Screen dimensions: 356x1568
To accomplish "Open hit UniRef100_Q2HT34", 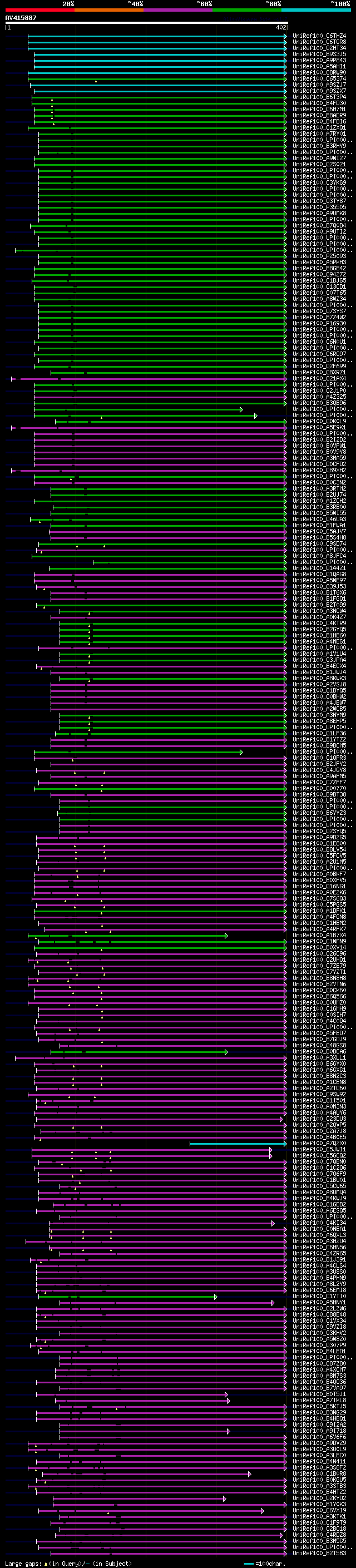I will coord(319,48).
